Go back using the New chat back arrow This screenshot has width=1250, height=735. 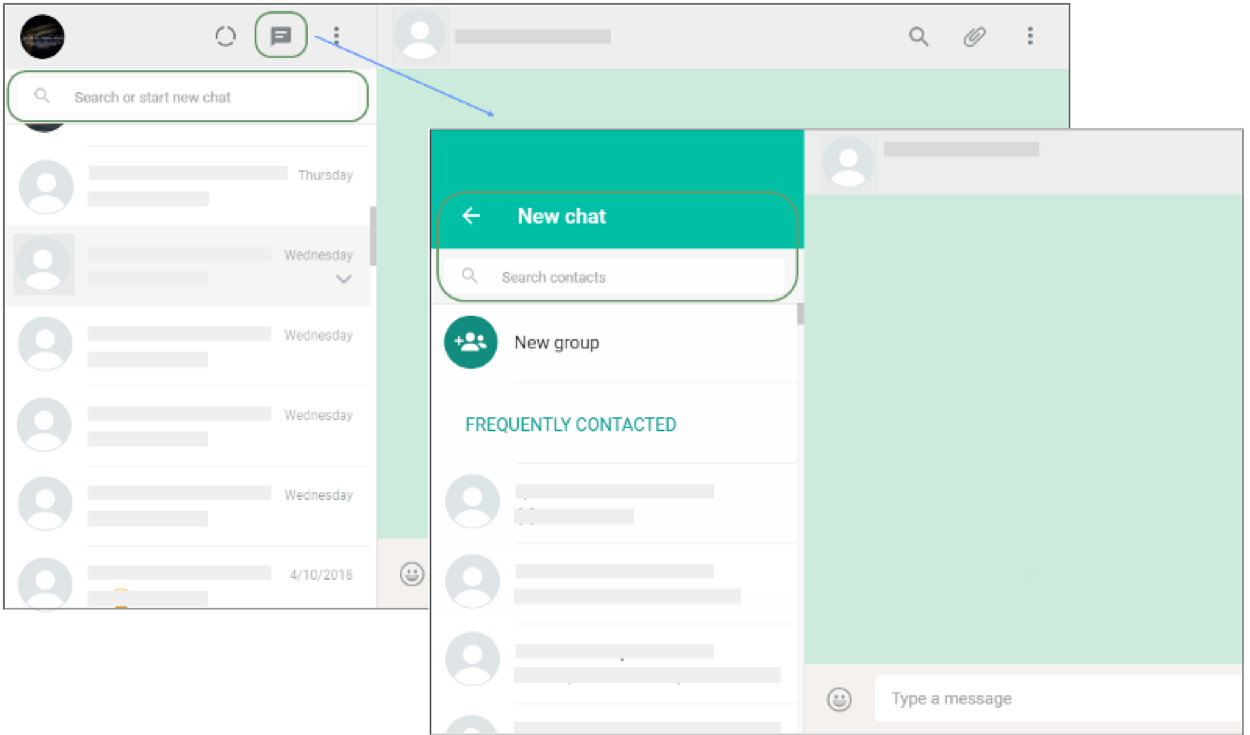point(471,216)
